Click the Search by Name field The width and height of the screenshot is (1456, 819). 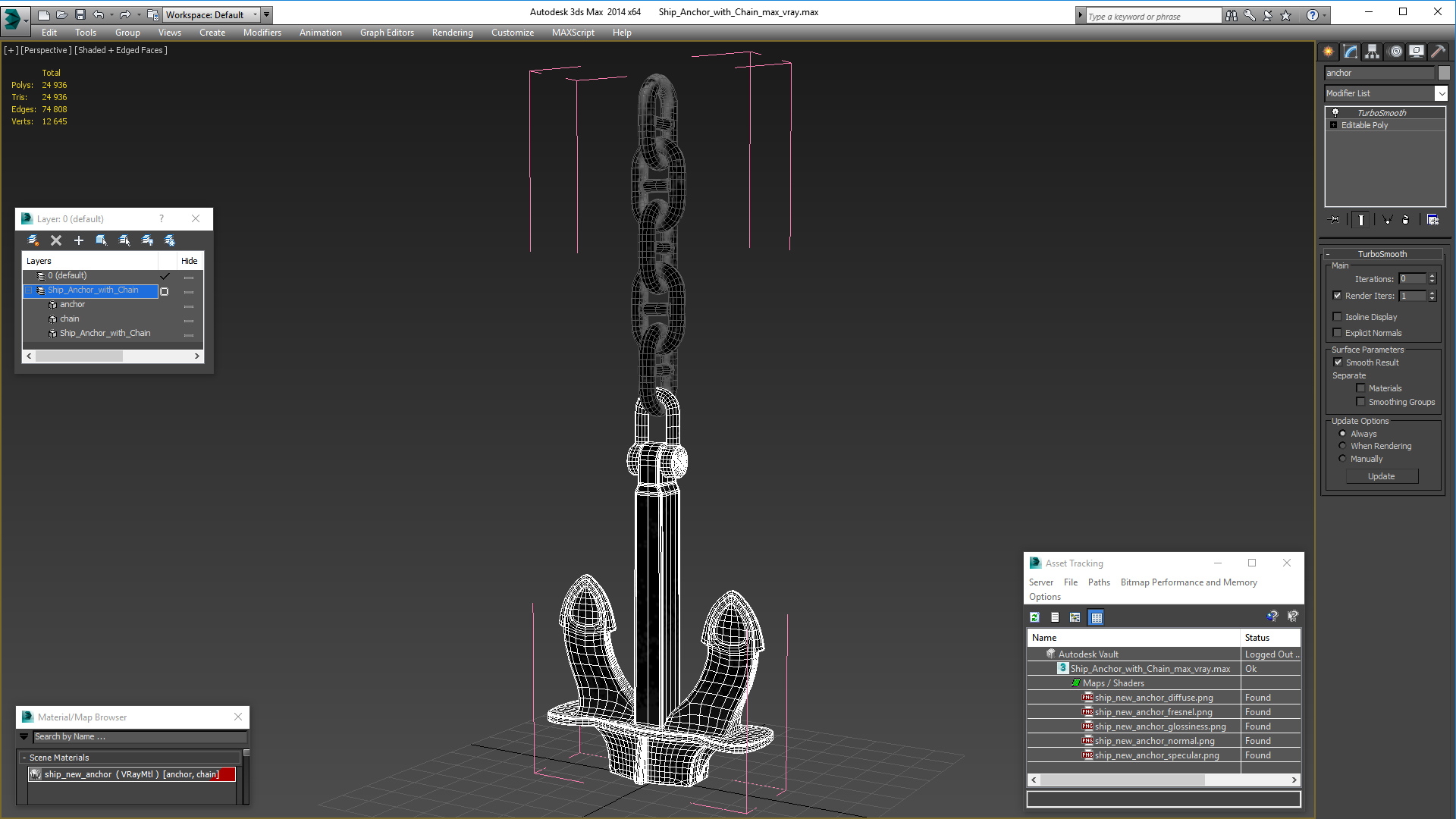pos(140,737)
